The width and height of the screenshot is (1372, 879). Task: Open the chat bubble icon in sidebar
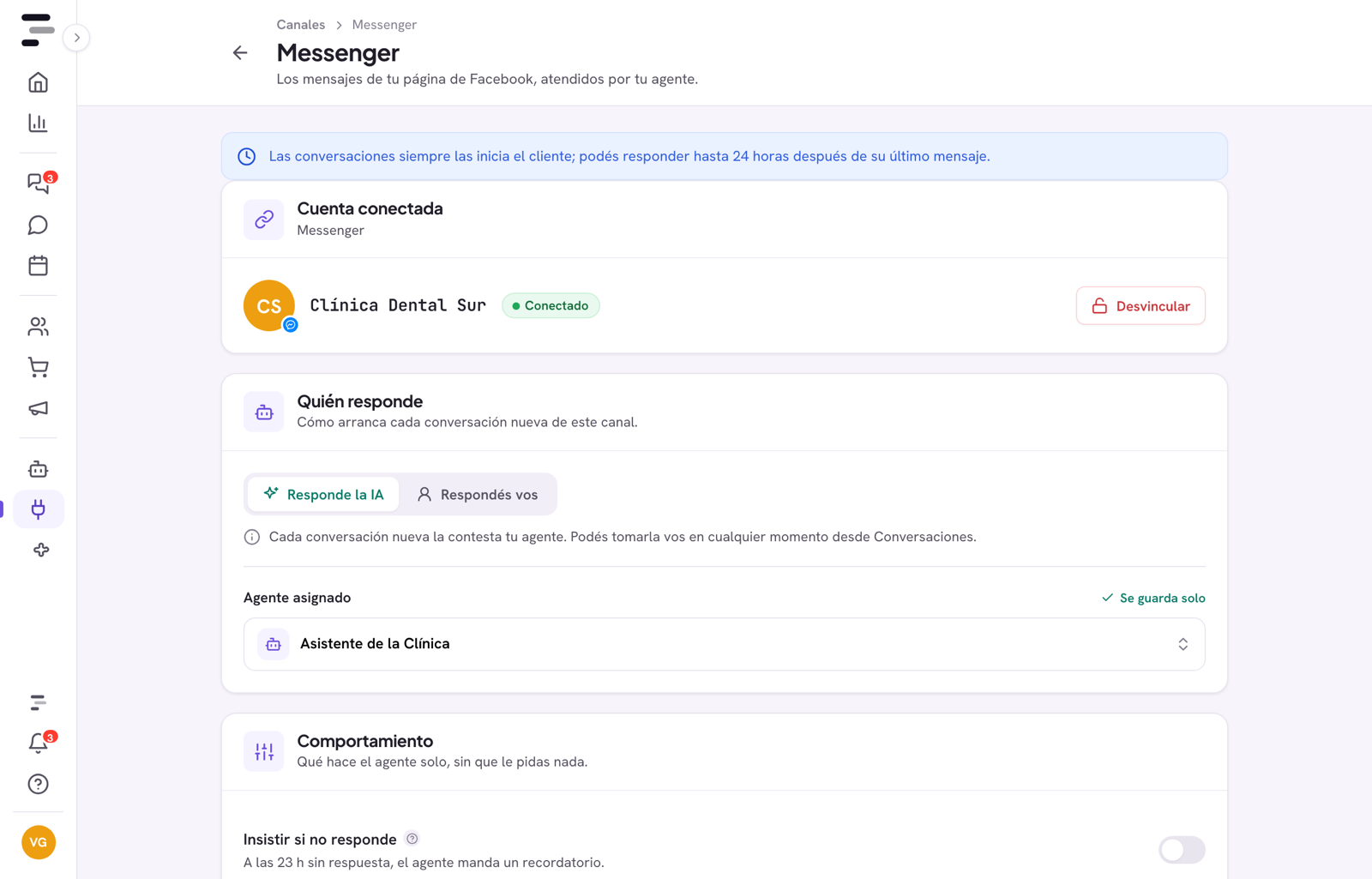(38, 225)
